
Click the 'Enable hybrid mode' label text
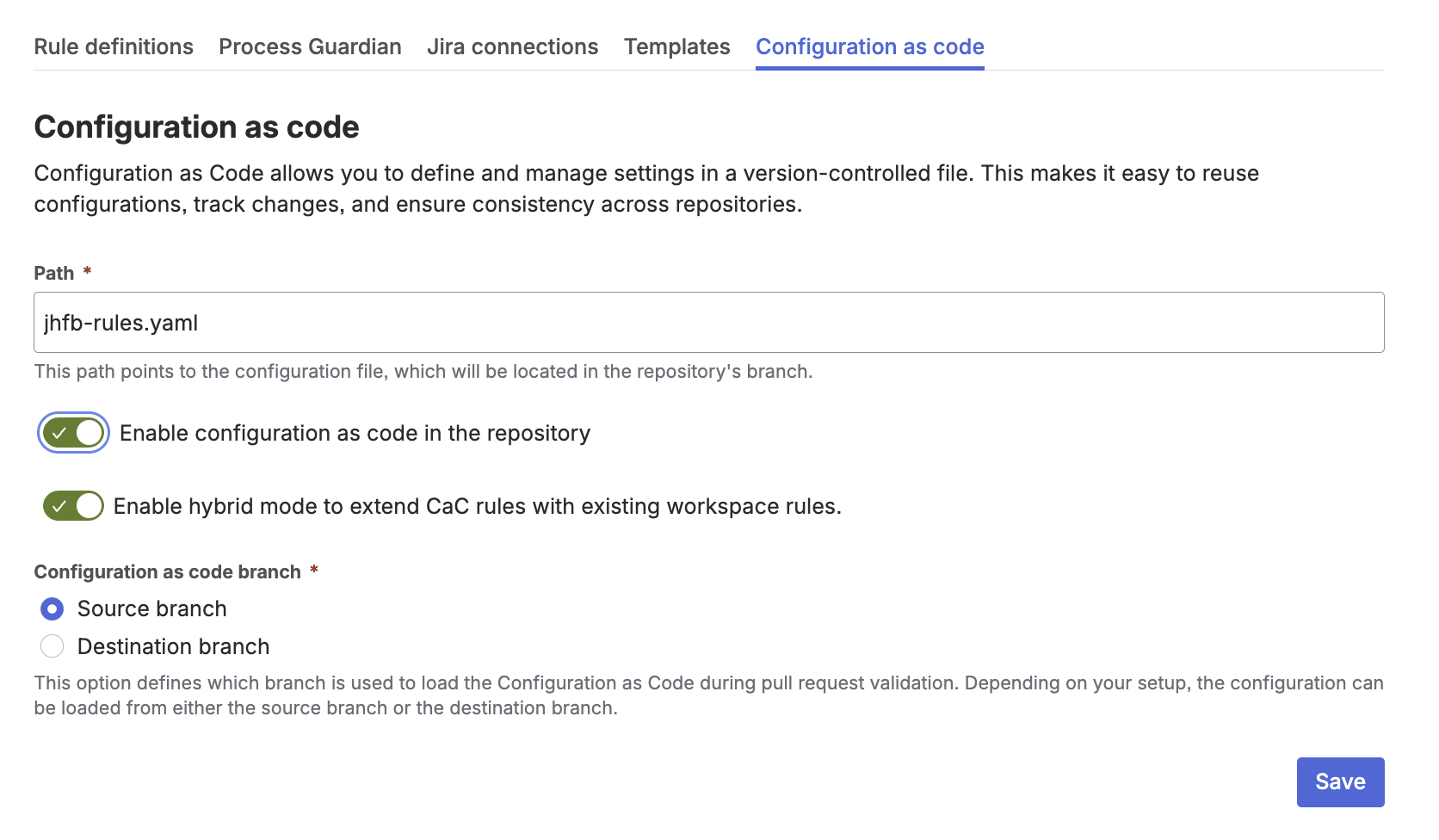(x=478, y=506)
